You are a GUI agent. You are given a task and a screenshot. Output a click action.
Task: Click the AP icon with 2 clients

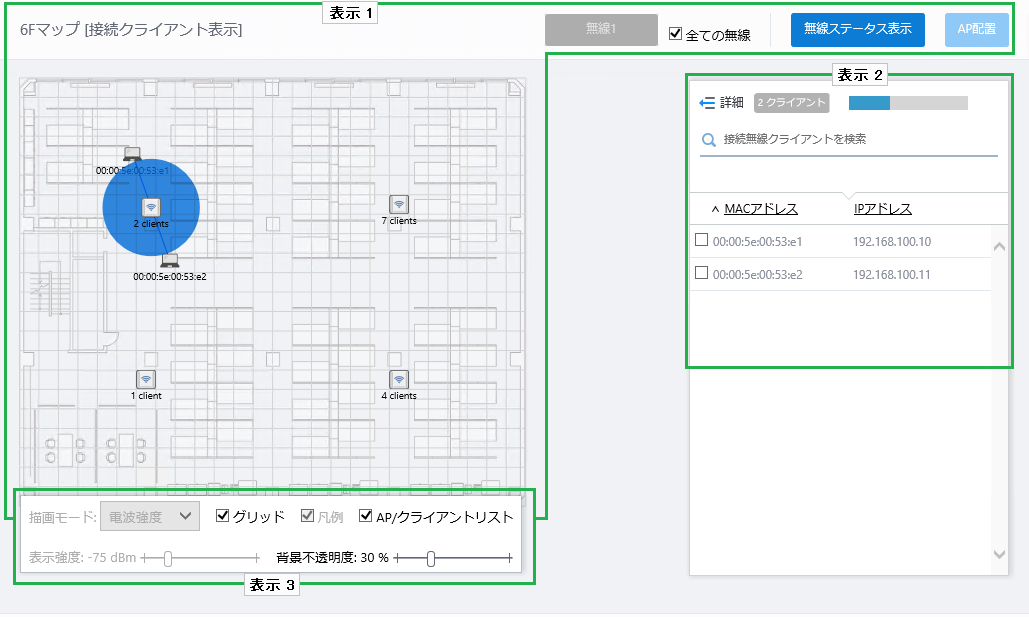(x=151, y=207)
